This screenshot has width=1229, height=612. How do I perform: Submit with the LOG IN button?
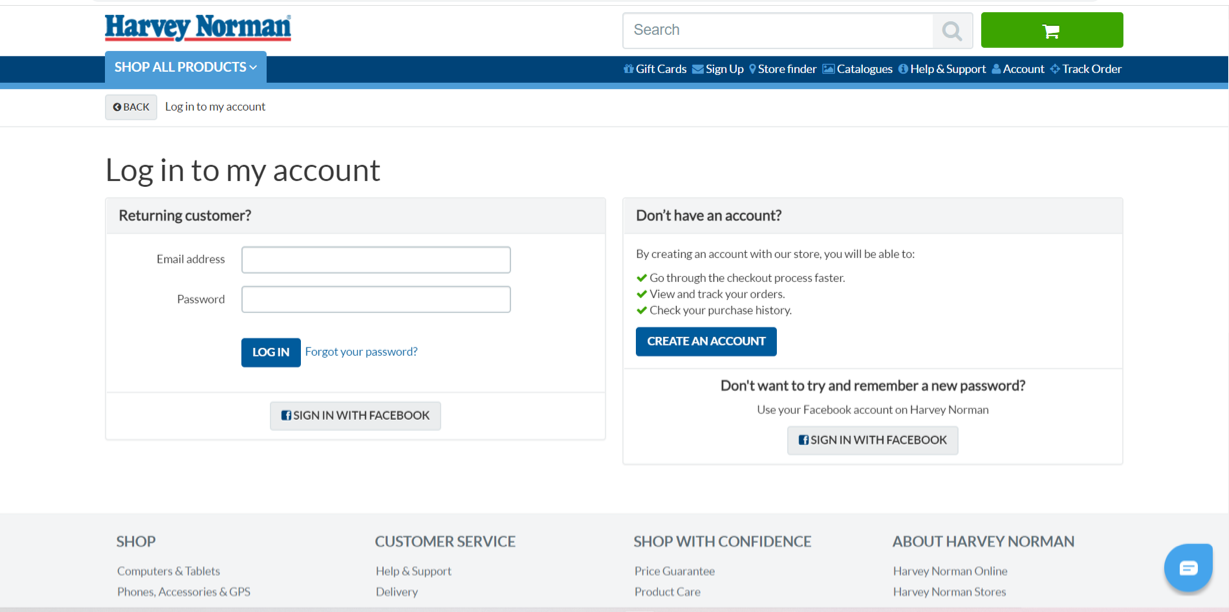[x=271, y=352]
